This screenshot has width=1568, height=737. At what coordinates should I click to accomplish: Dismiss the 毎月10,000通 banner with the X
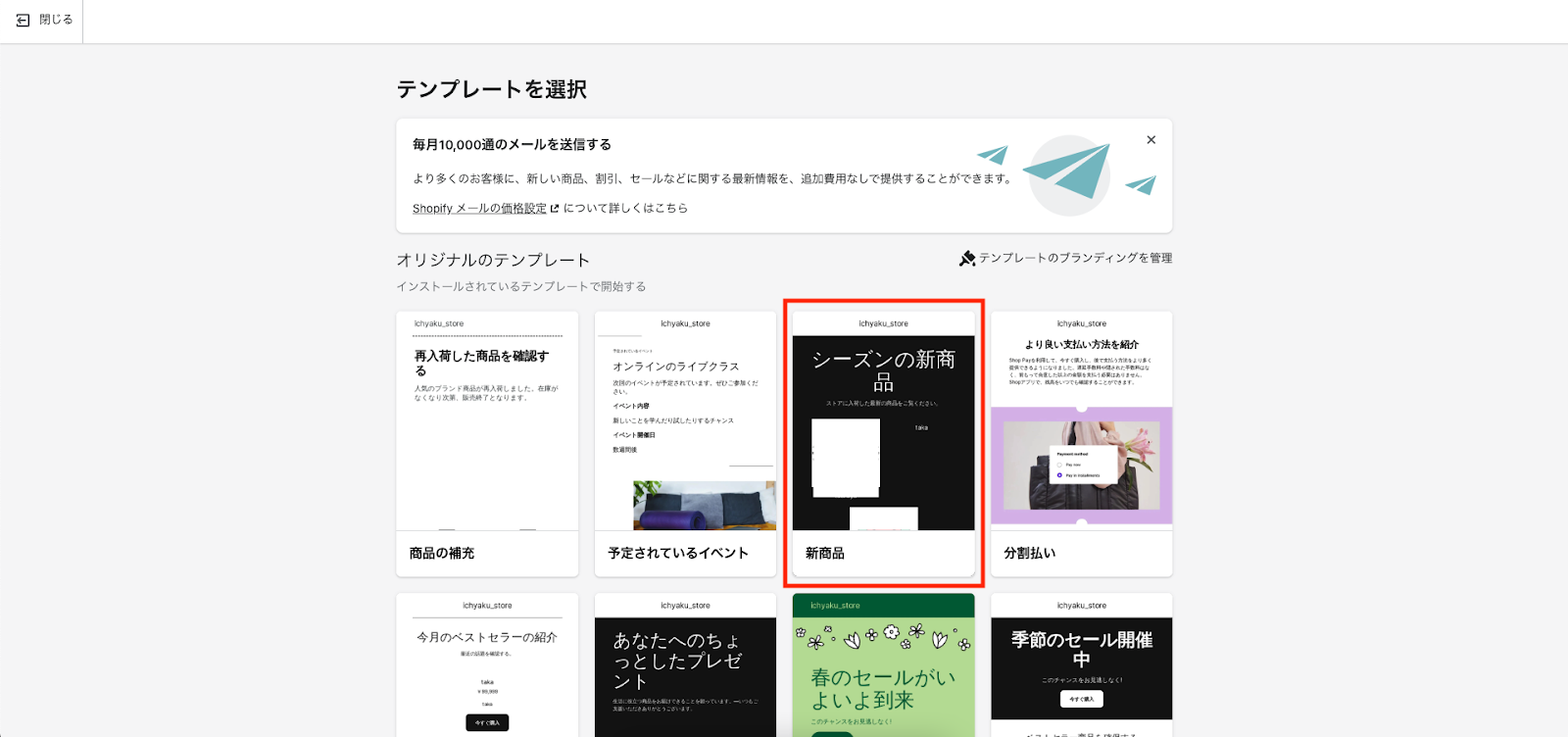point(1151,140)
